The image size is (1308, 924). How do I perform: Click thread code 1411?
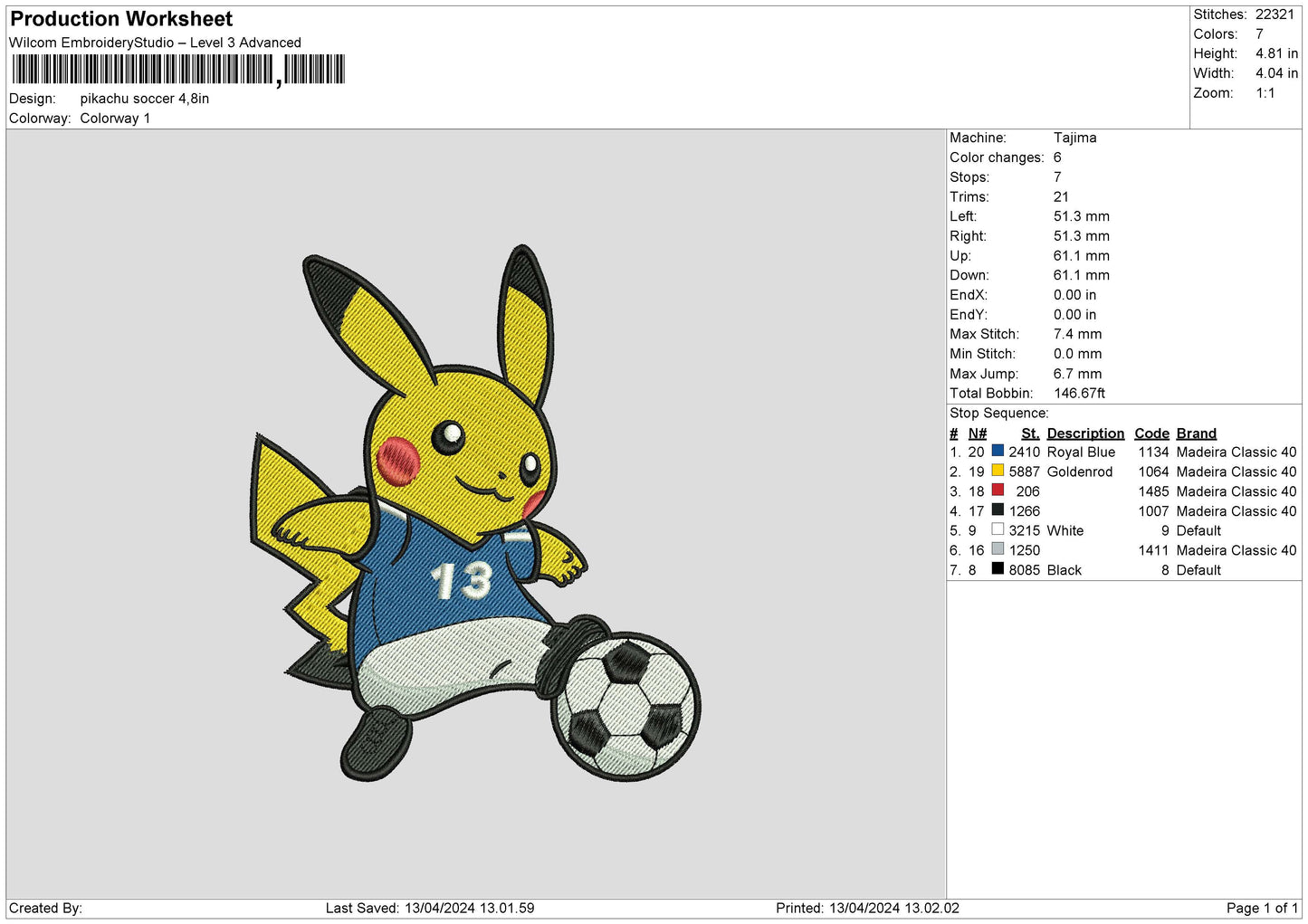pos(1153,550)
